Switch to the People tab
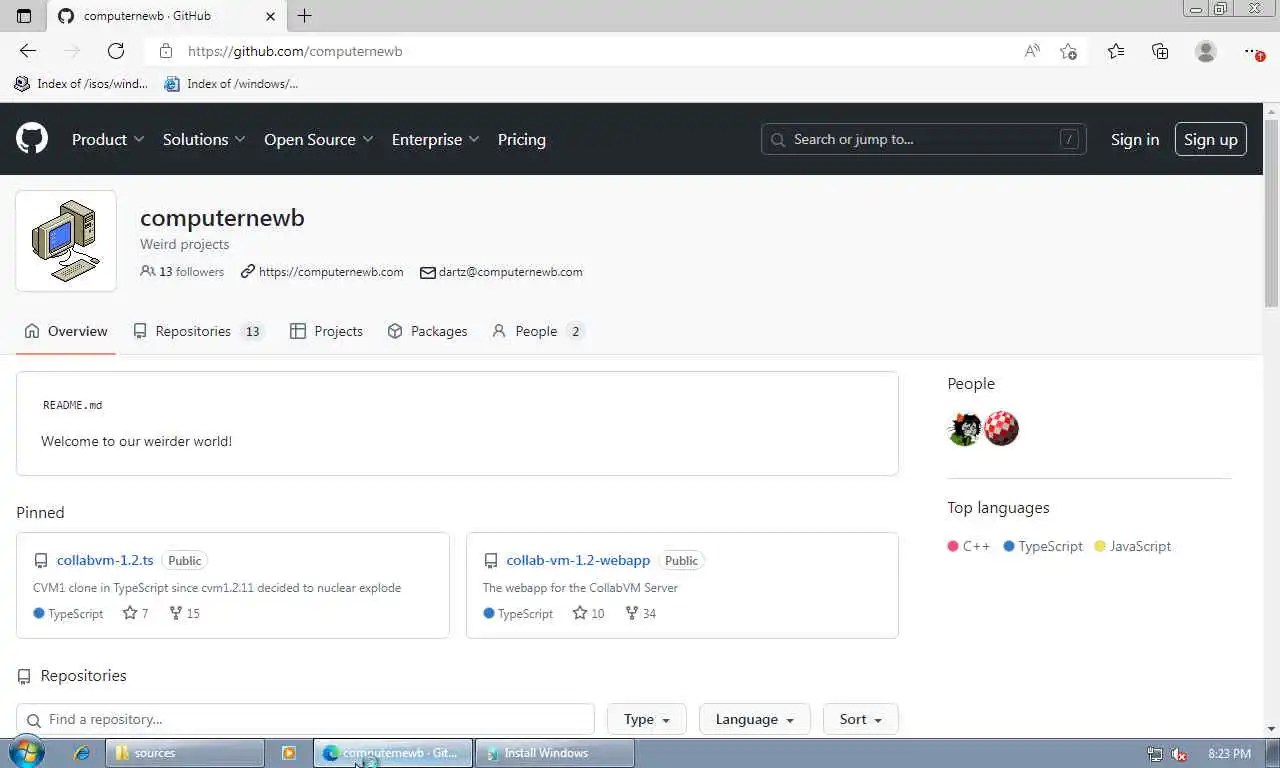1280x768 pixels. (x=537, y=331)
